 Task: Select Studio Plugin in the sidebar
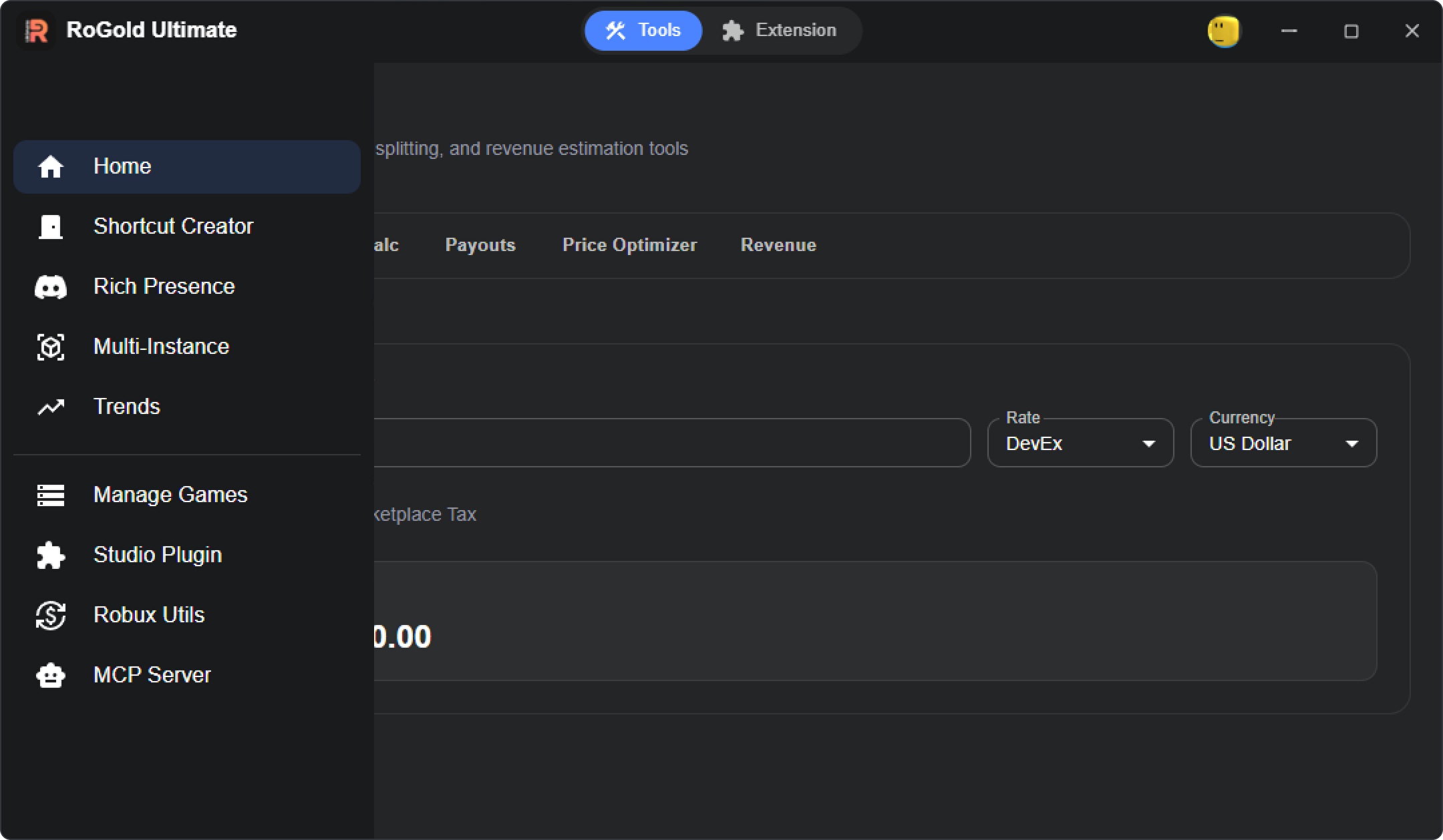(x=187, y=556)
